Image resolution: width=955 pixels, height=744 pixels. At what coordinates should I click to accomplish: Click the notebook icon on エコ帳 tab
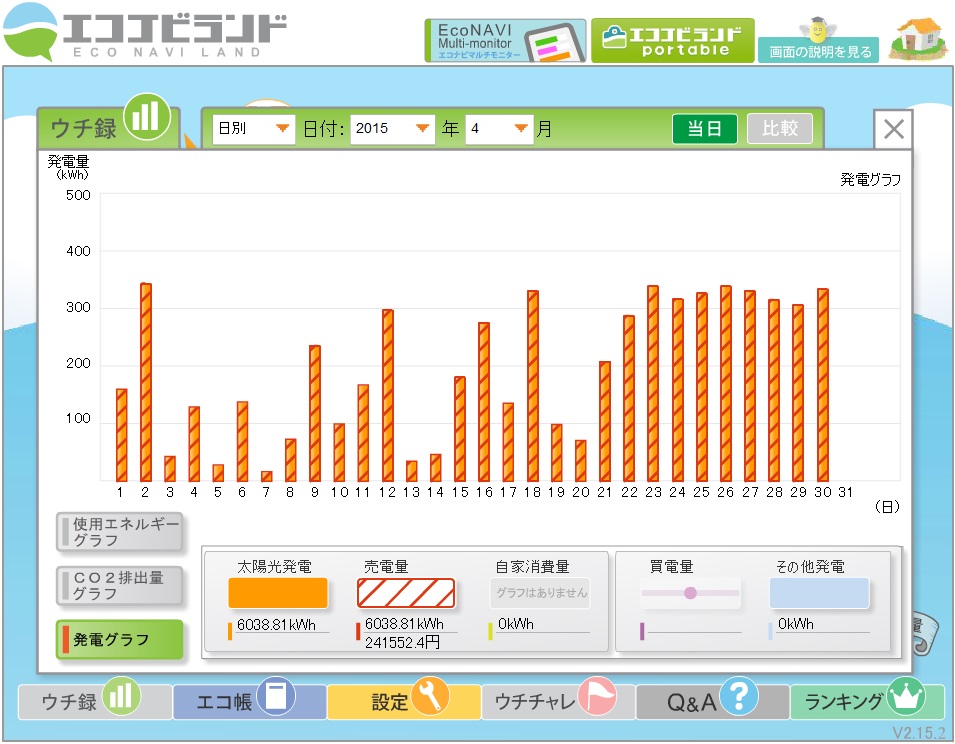tap(276, 695)
